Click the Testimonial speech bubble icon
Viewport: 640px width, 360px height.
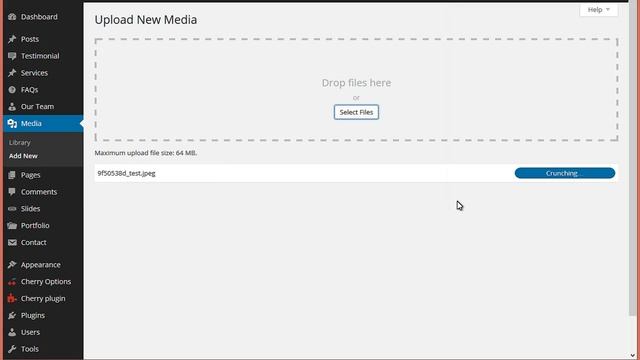(x=12, y=56)
